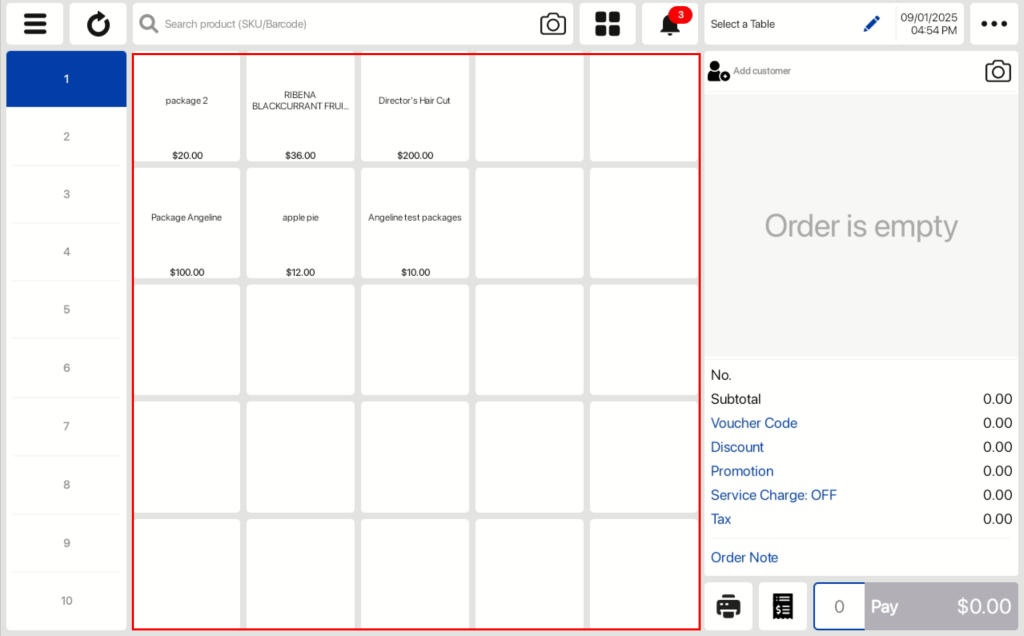
Task: Click Select a Table label
Action: click(x=743, y=24)
